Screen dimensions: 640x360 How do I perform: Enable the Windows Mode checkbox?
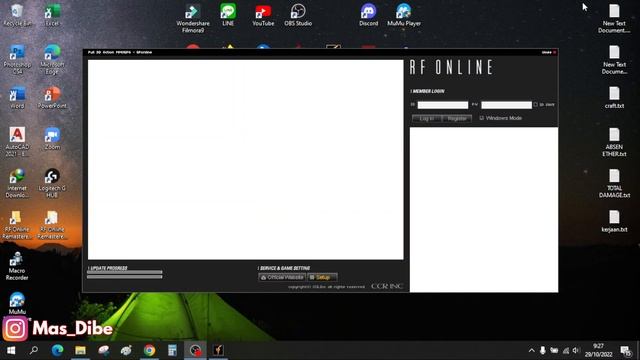coord(482,118)
